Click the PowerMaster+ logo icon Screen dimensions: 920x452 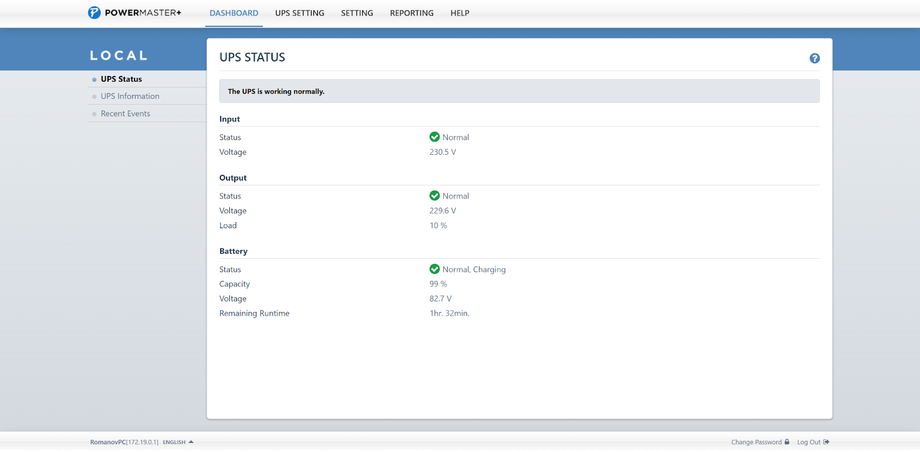pyautogui.click(x=94, y=13)
